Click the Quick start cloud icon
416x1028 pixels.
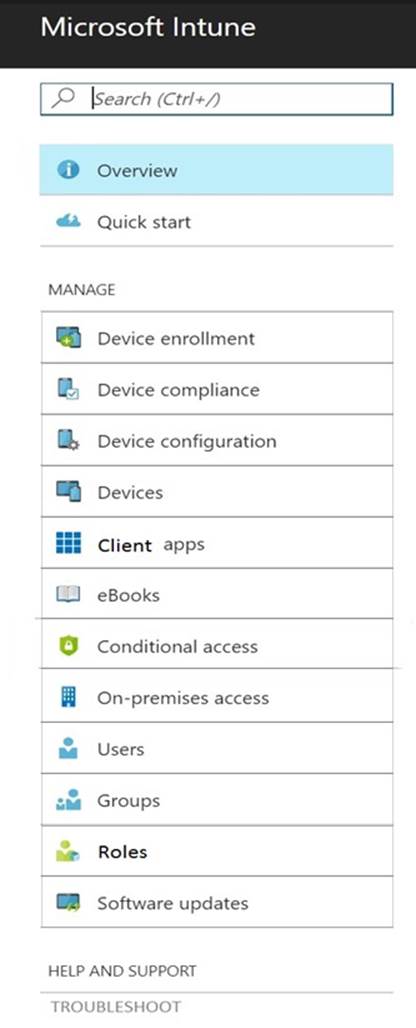tap(68, 222)
